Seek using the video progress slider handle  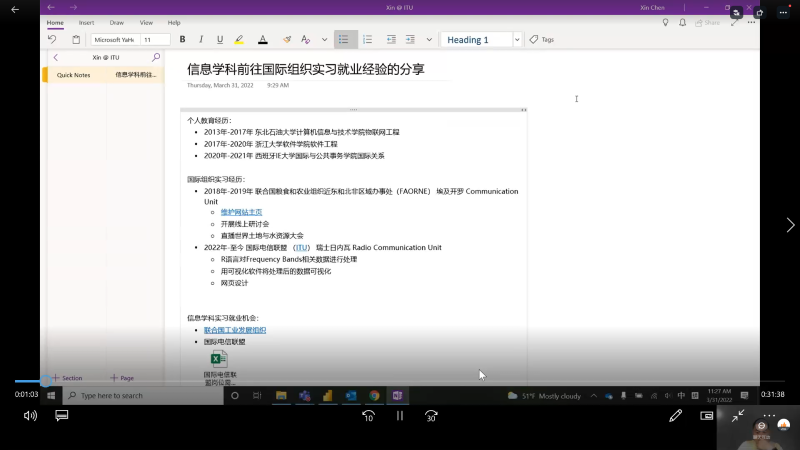coord(45,381)
